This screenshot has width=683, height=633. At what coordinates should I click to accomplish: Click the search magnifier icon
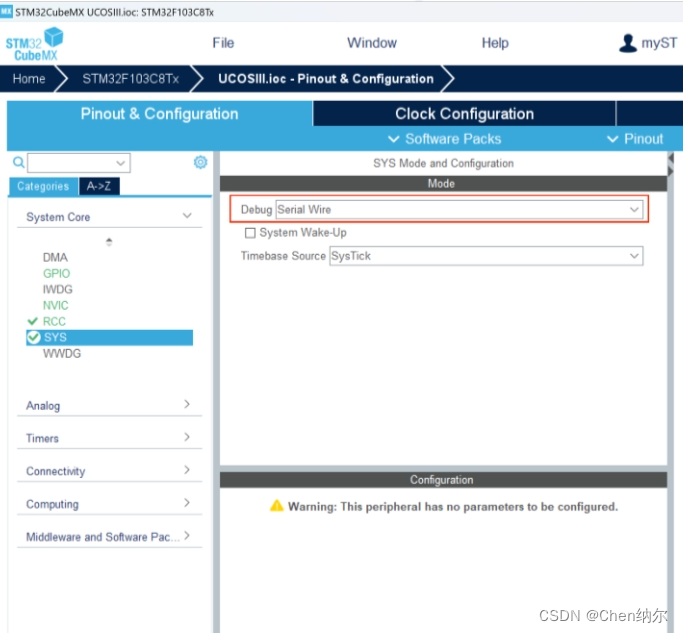click(19, 162)
